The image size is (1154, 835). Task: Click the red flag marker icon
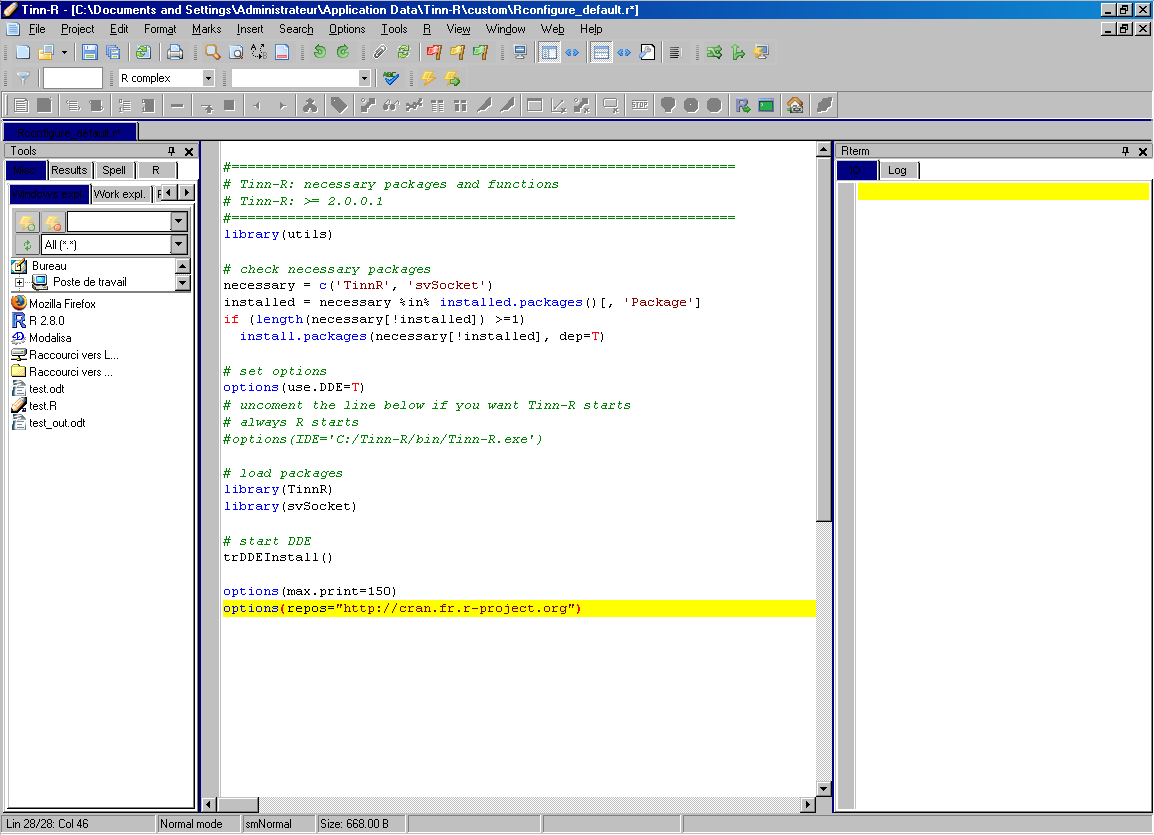tap(434, 52)
